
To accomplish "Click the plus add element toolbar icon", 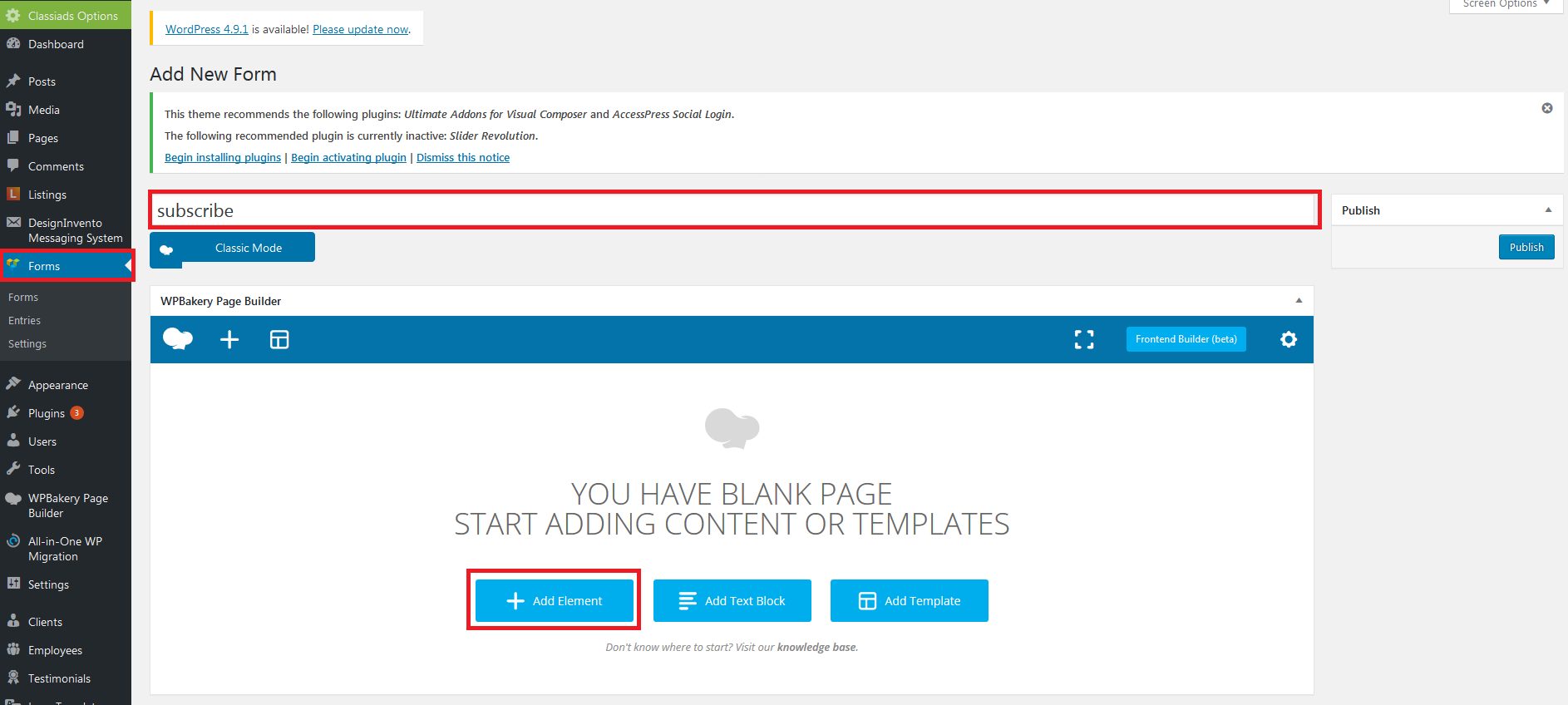I will point(229,339).
